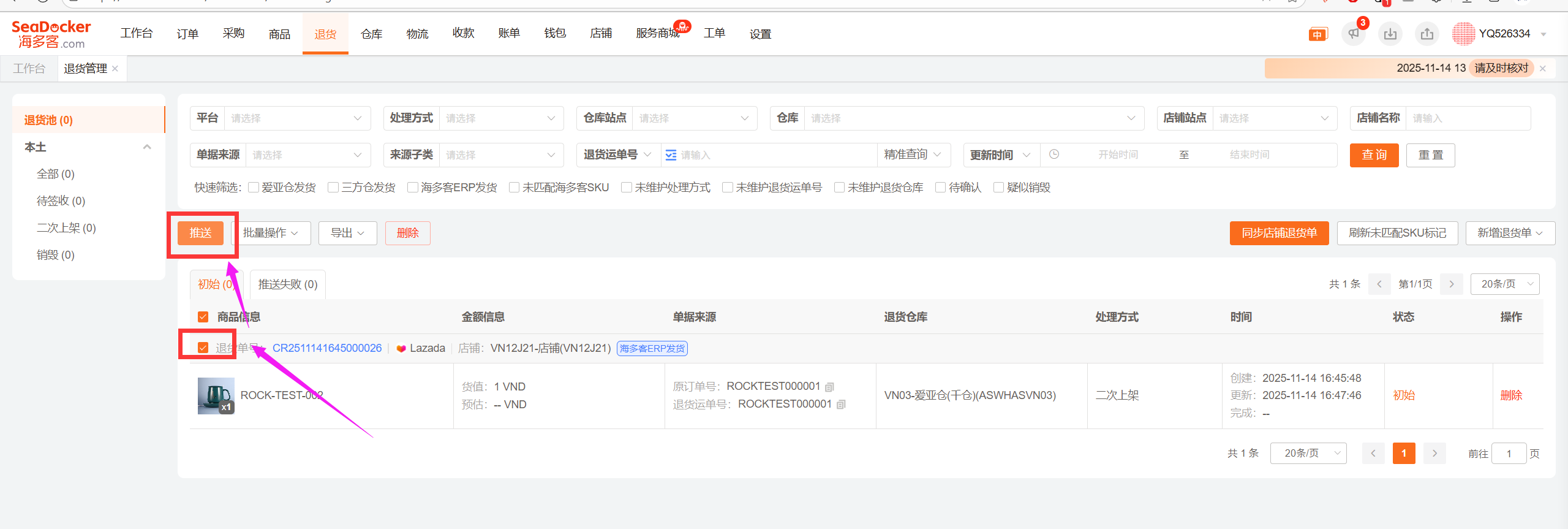Viewport: 1568px width, 529px height.
Task: Collapse the 本土 section in sidebar
Action: (x=147, y=147)
